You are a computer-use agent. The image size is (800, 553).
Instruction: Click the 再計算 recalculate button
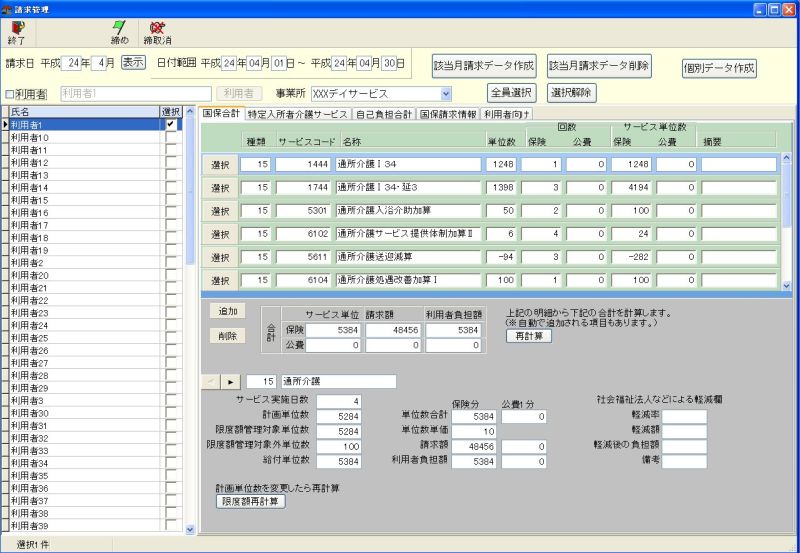coord(529,336)
